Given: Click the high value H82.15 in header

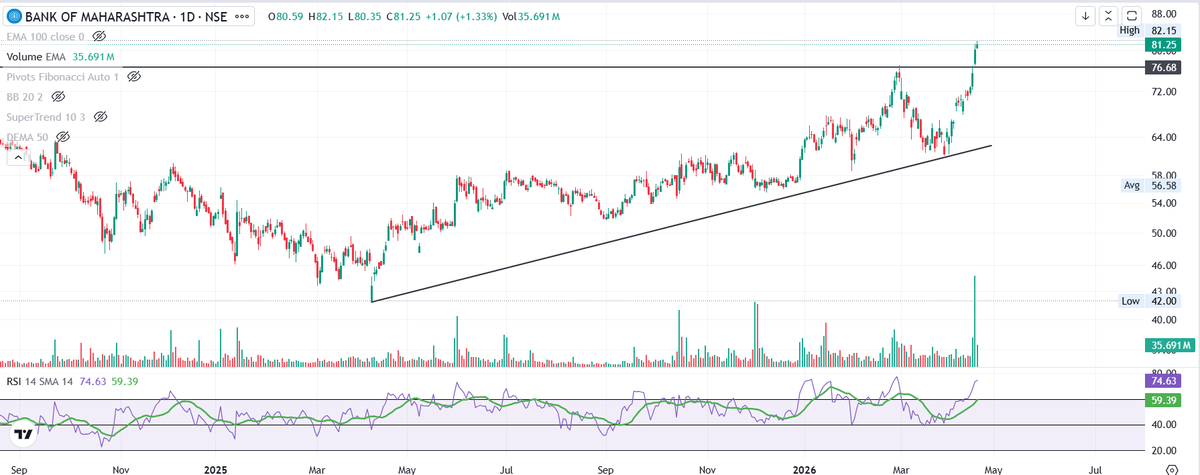Looking at the screenshot, I should tap(328, 17).
